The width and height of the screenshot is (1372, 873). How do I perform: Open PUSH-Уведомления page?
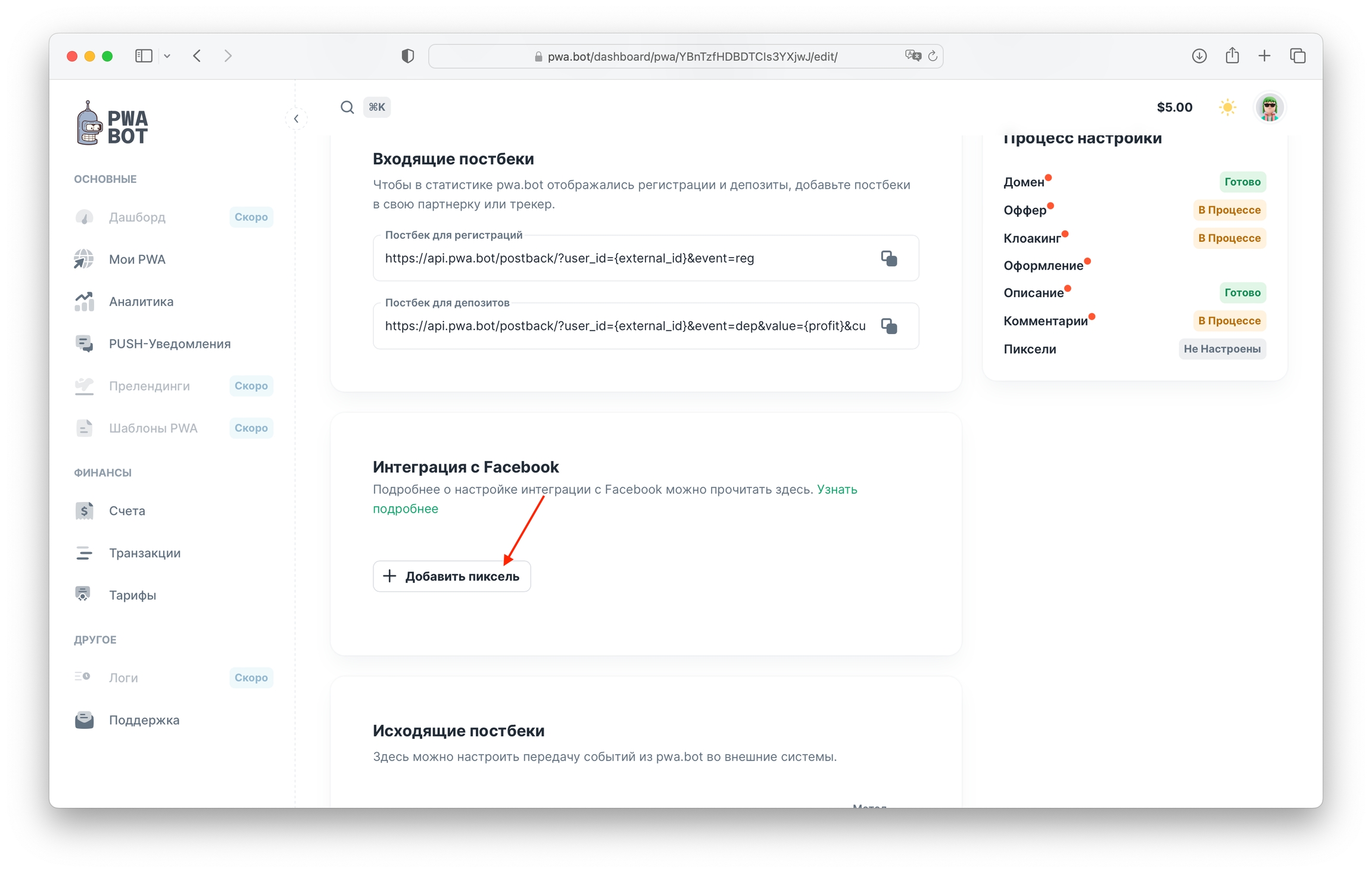point(169,344)
